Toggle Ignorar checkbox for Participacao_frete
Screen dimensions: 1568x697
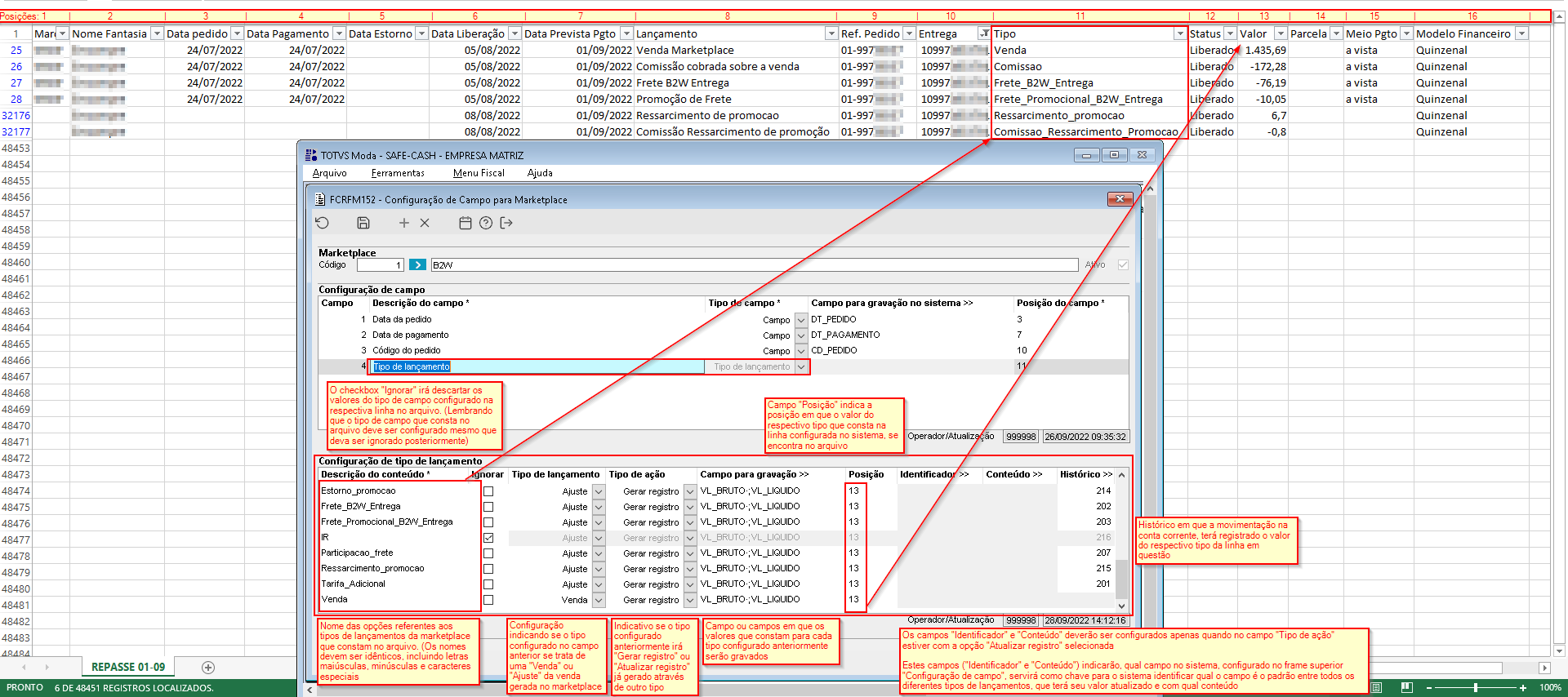point(488,553)
